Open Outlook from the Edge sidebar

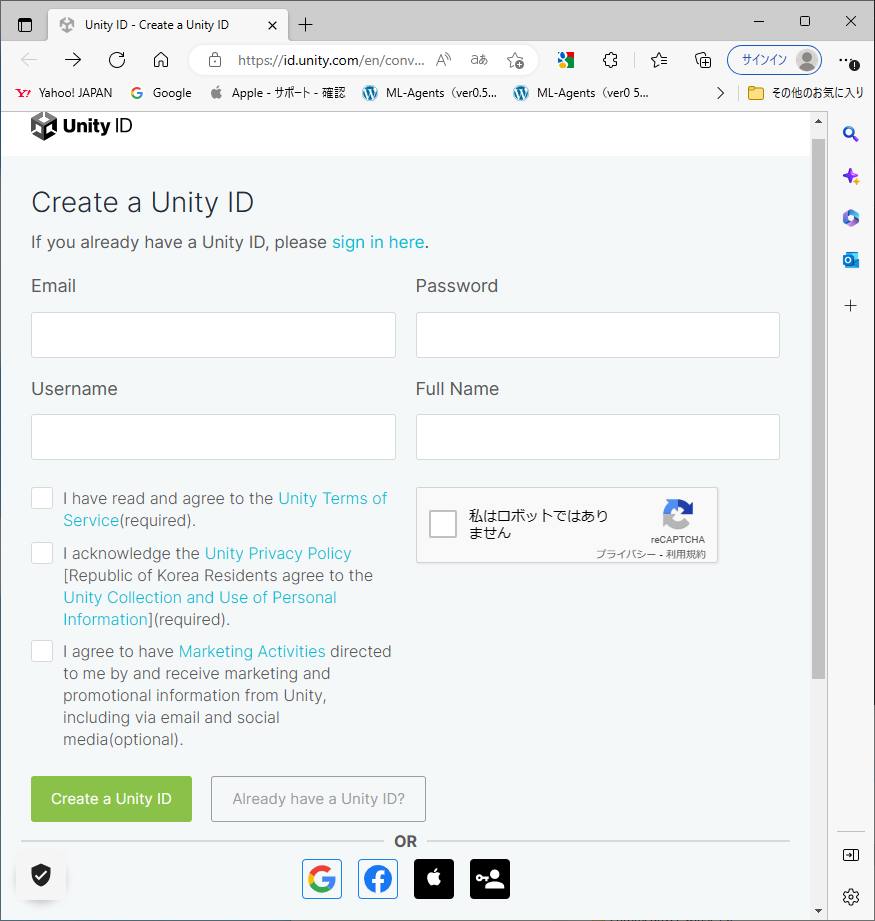click(x=851, y=259)
